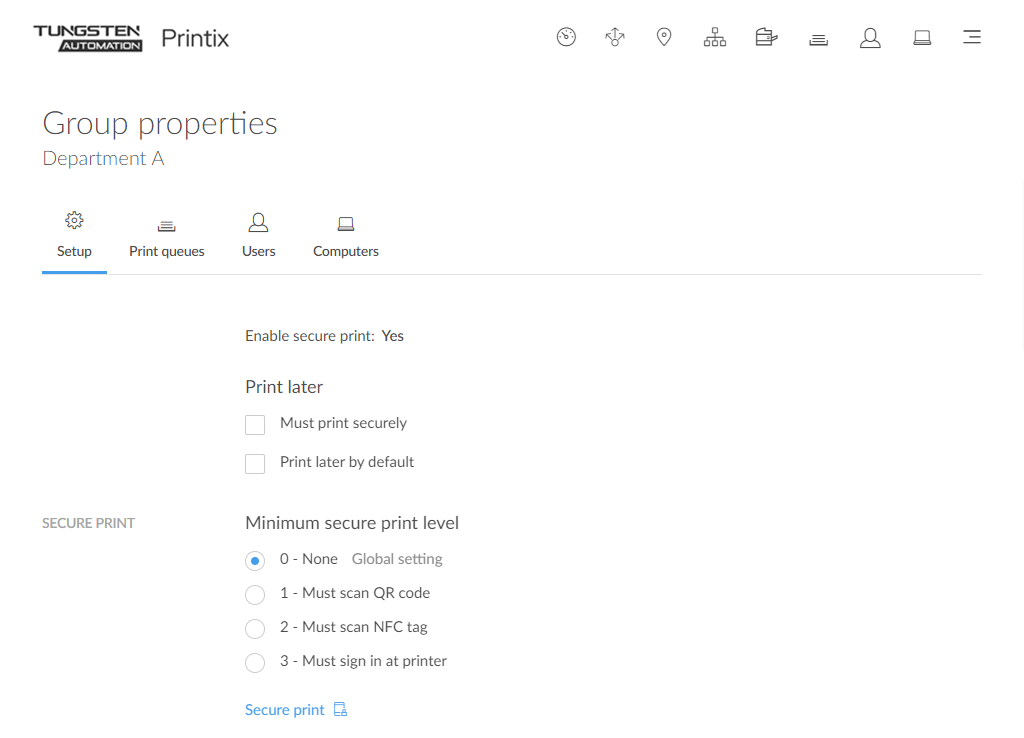Click the three-arrow icon beside Dashboard
Image resolution: width=1024 pixels, height=738 pixels.
click(x=615, y=38)
